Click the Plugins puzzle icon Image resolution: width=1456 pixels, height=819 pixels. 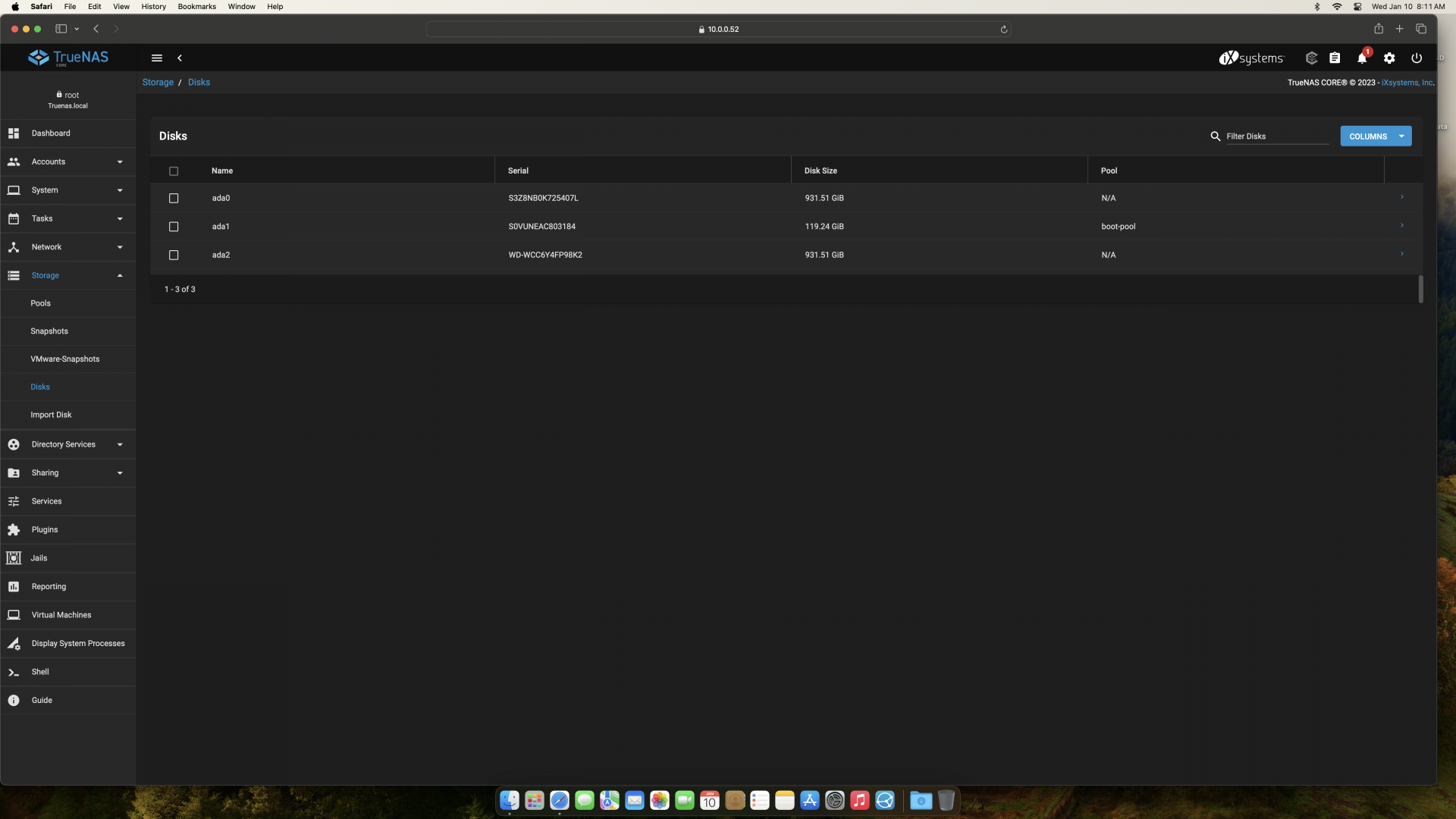(x=14, y=530)
